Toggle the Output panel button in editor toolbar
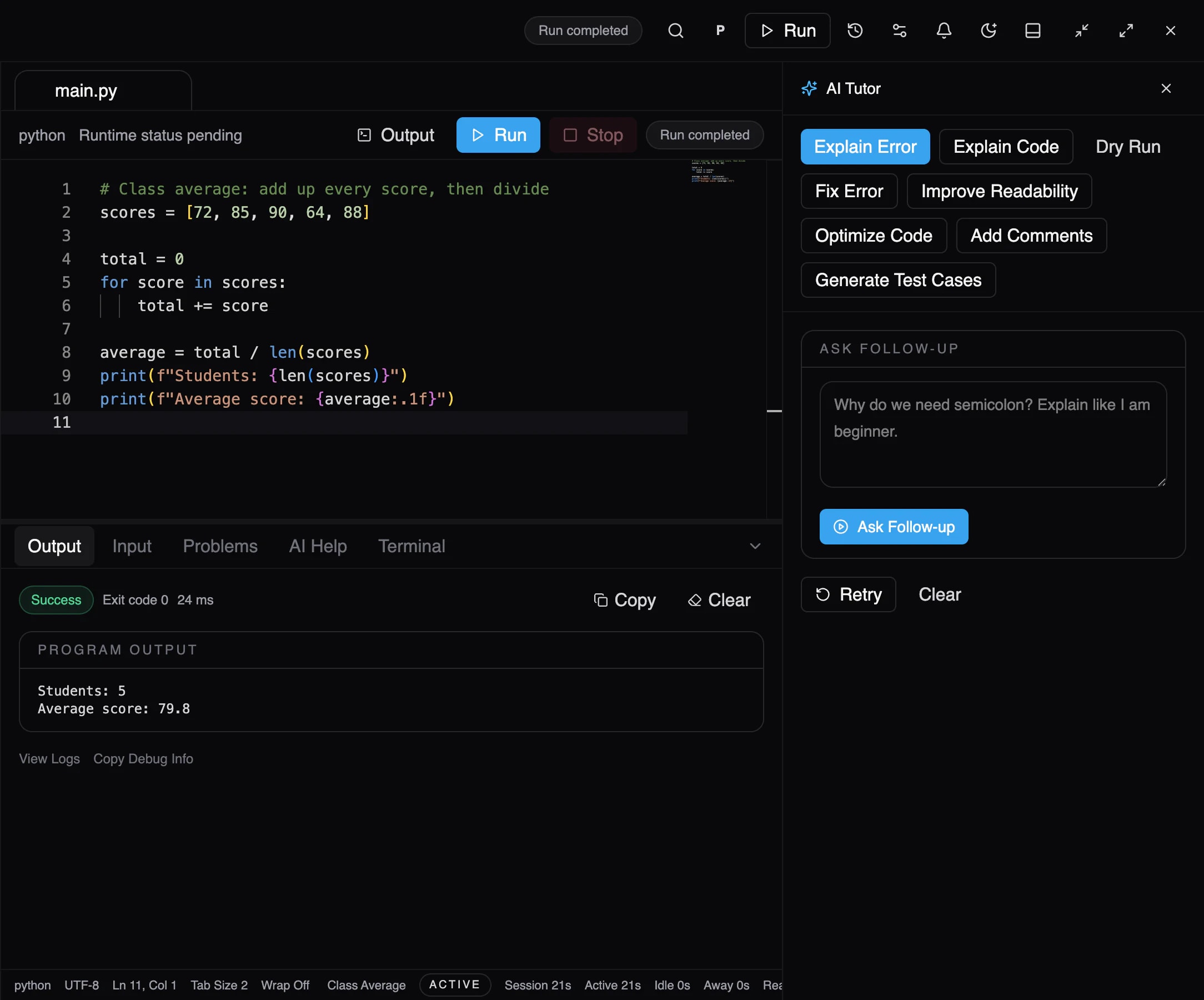Viewport: 1204px width, 1000px height. tap(395, 135)
